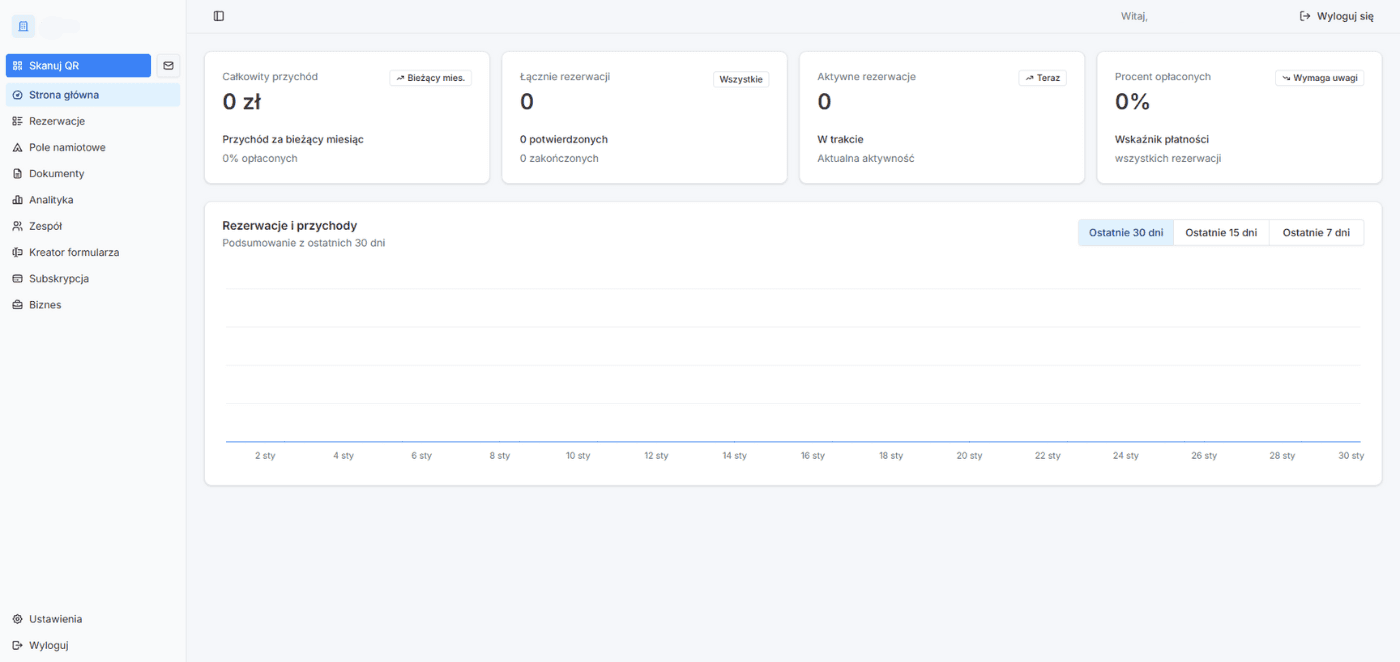Open the mail envelope icon button
The image size is (1400, 662).
(168, 65)
